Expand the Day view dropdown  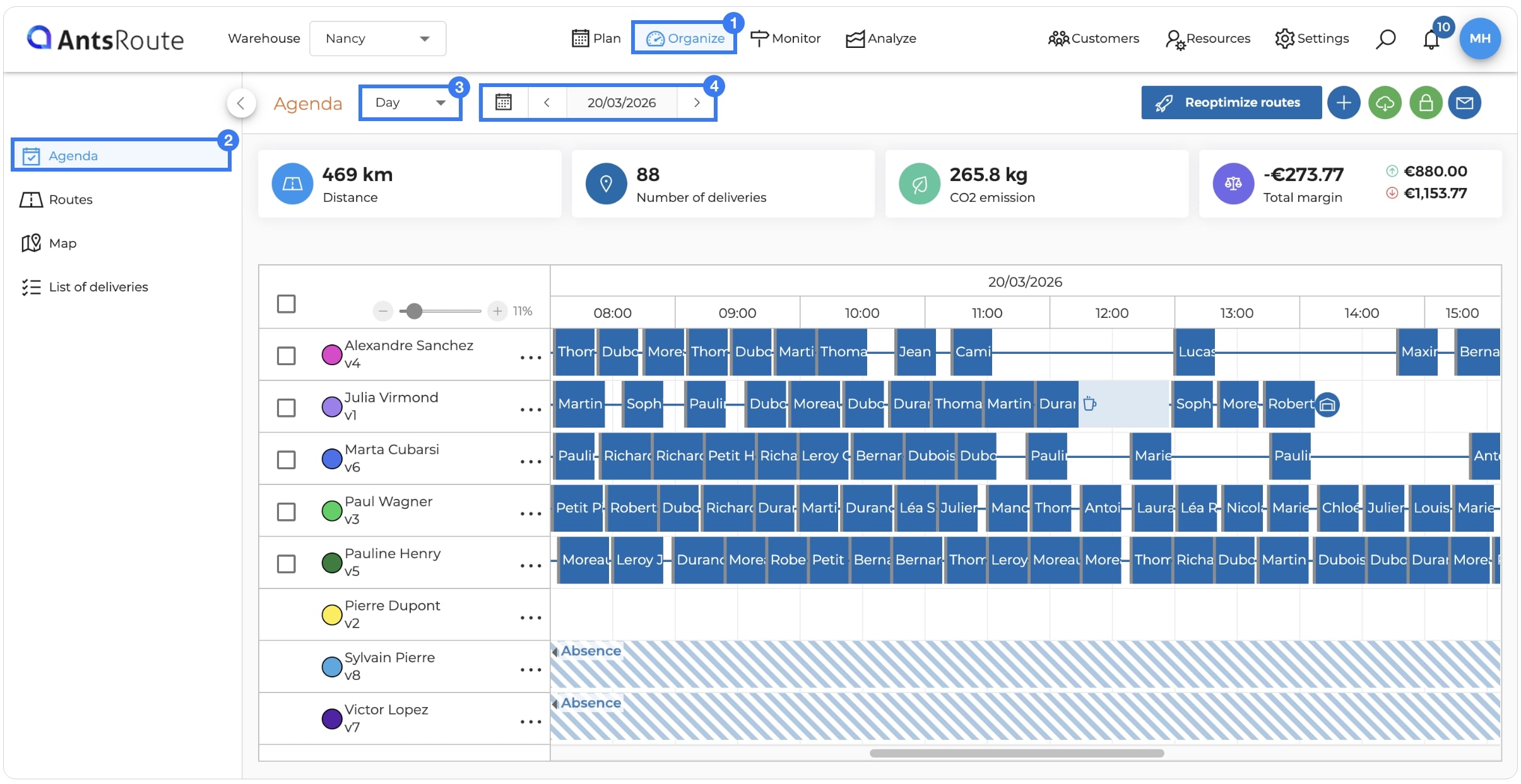(410, 103)
